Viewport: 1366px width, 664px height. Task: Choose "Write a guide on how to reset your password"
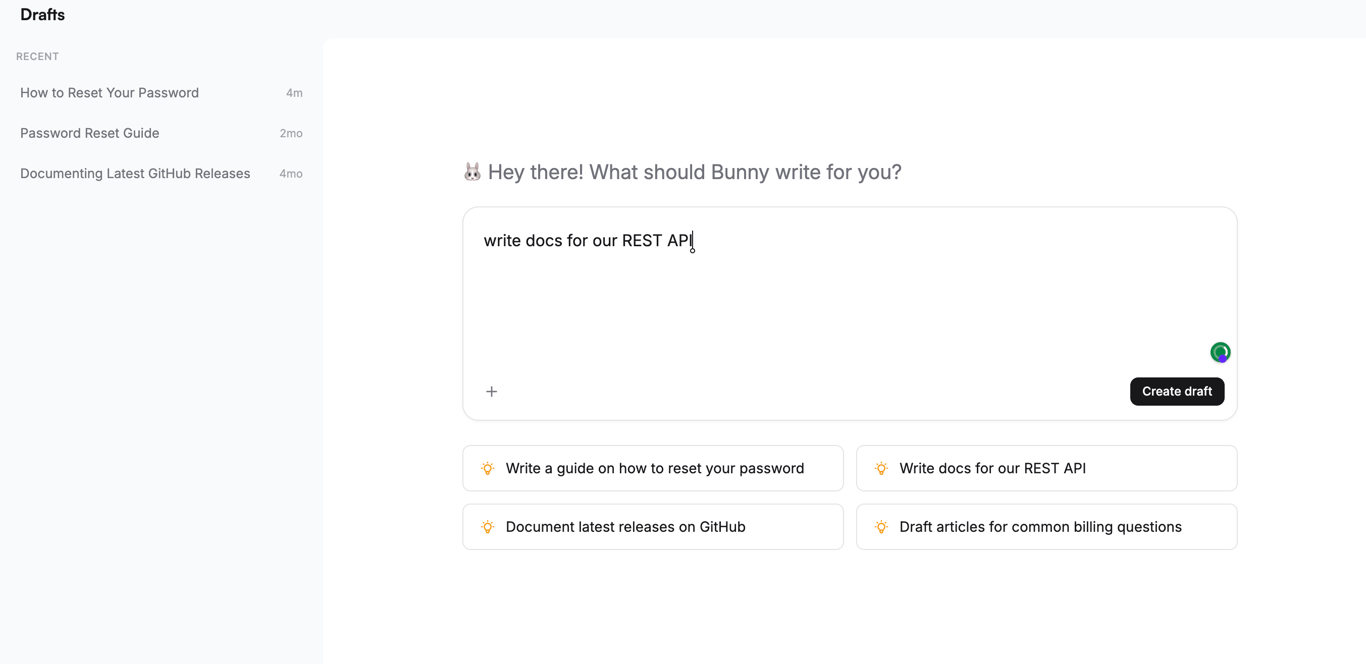click(x=654, y=468)
